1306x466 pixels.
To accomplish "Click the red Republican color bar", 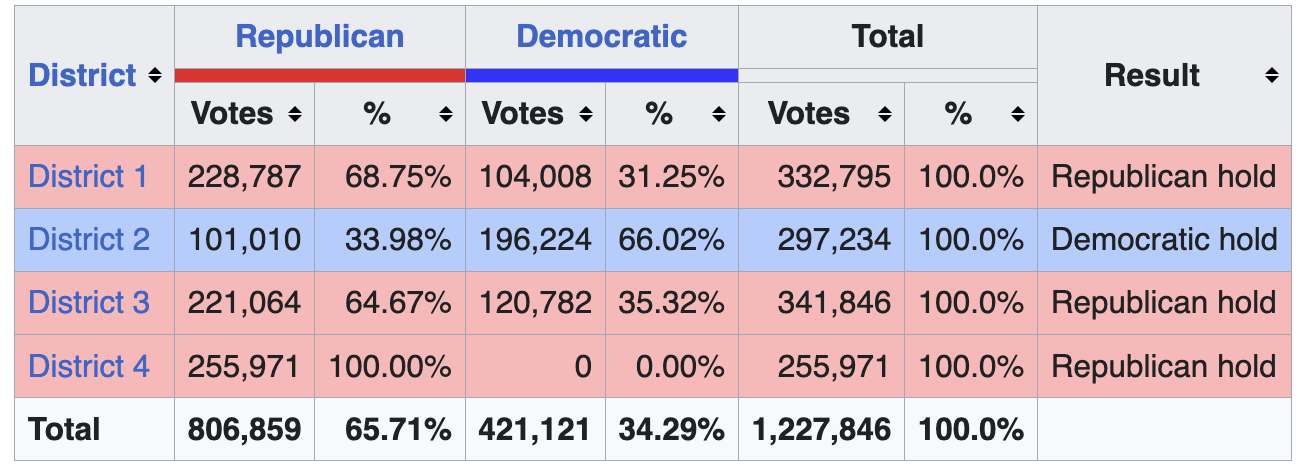I will (x=320, y=75).
